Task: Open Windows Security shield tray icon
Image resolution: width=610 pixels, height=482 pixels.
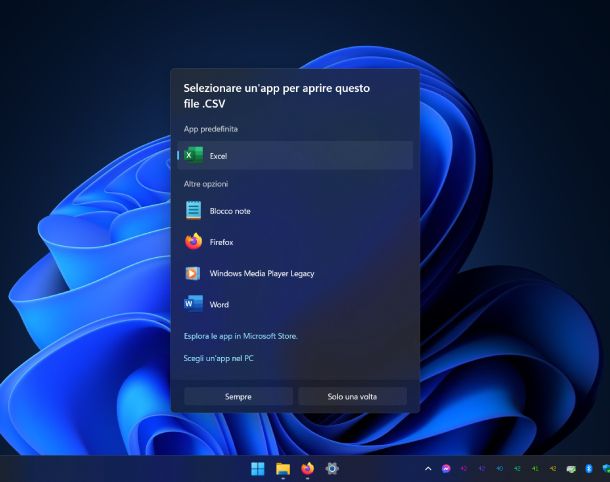Action: point(605,468)
